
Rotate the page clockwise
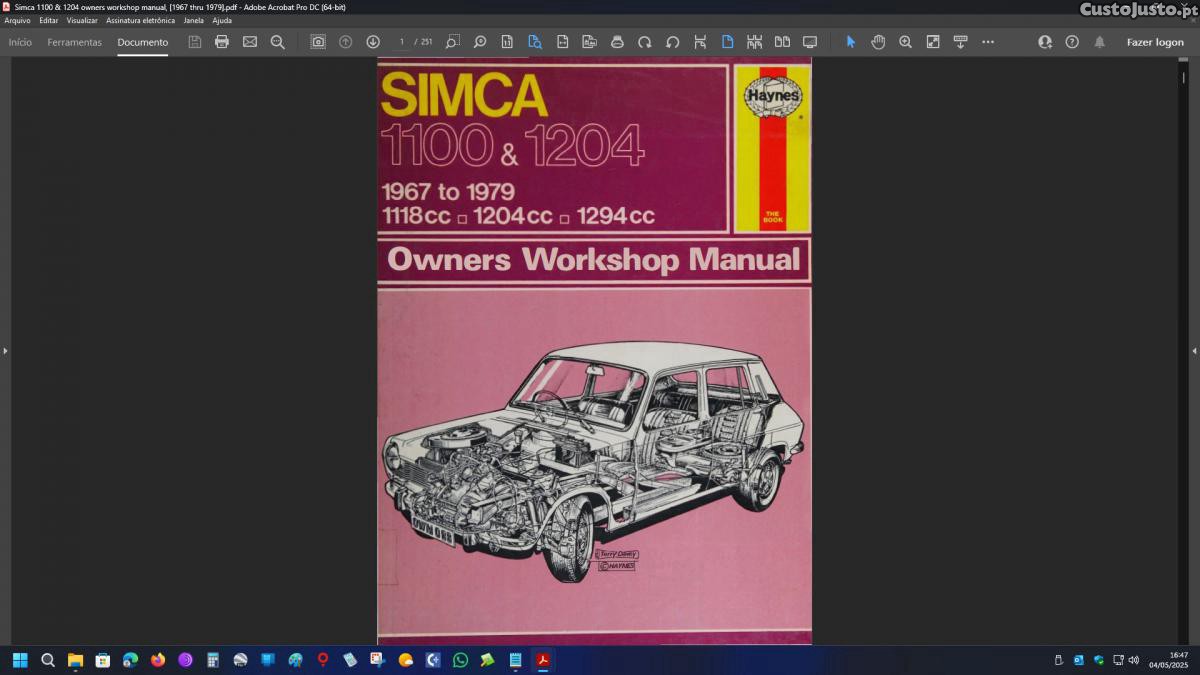pos(645,42)
